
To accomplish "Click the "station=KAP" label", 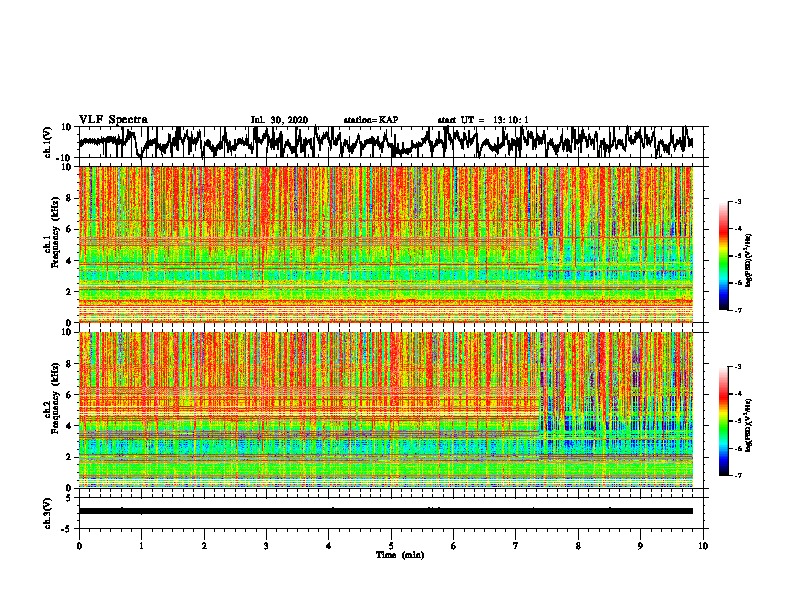I will (371, 120).
